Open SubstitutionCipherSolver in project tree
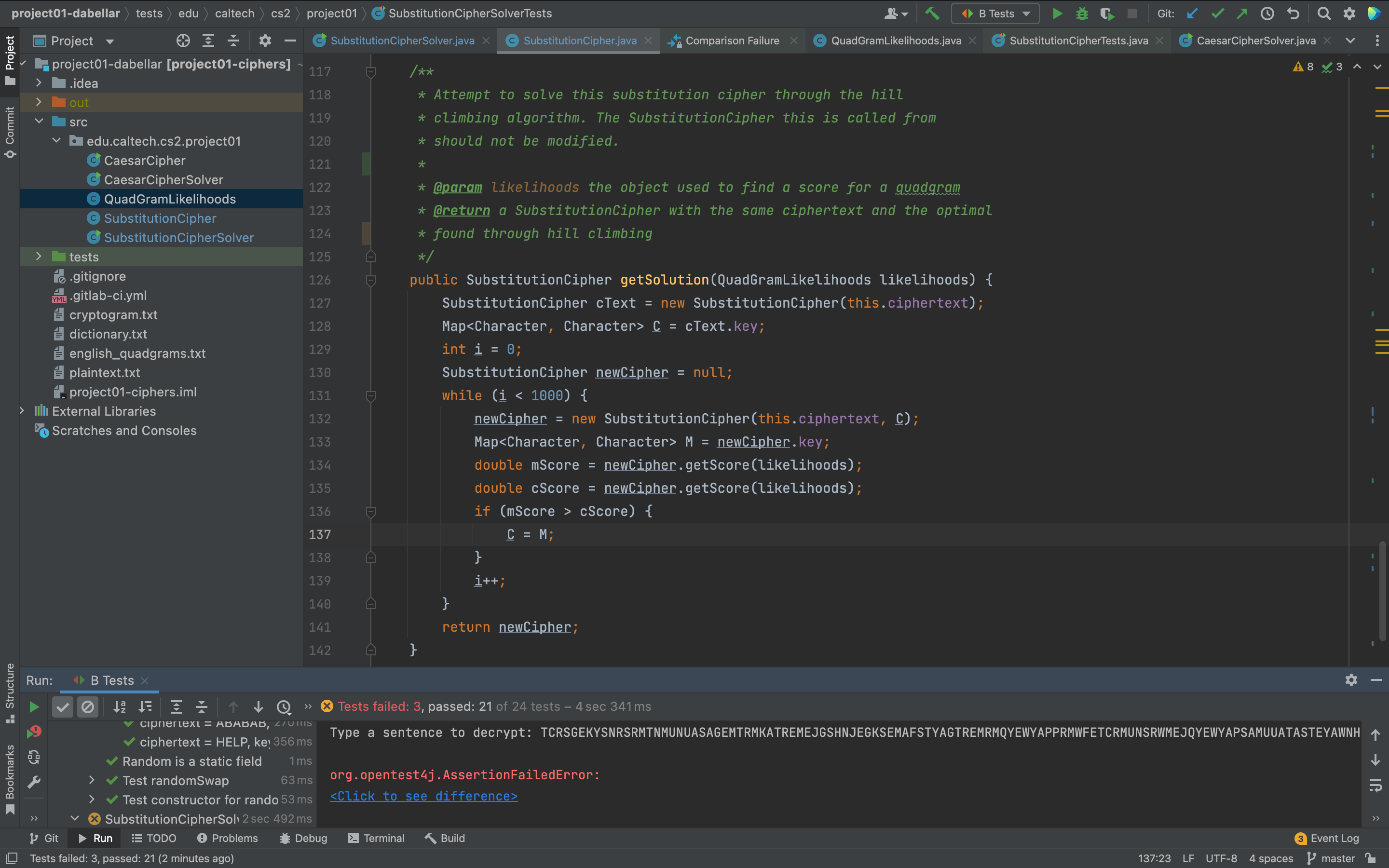 (178, 238)
